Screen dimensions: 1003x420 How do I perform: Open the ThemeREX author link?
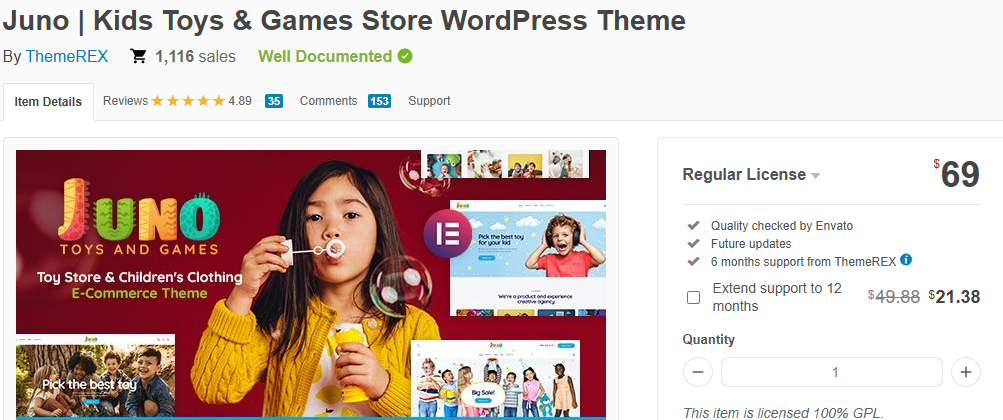67,56
